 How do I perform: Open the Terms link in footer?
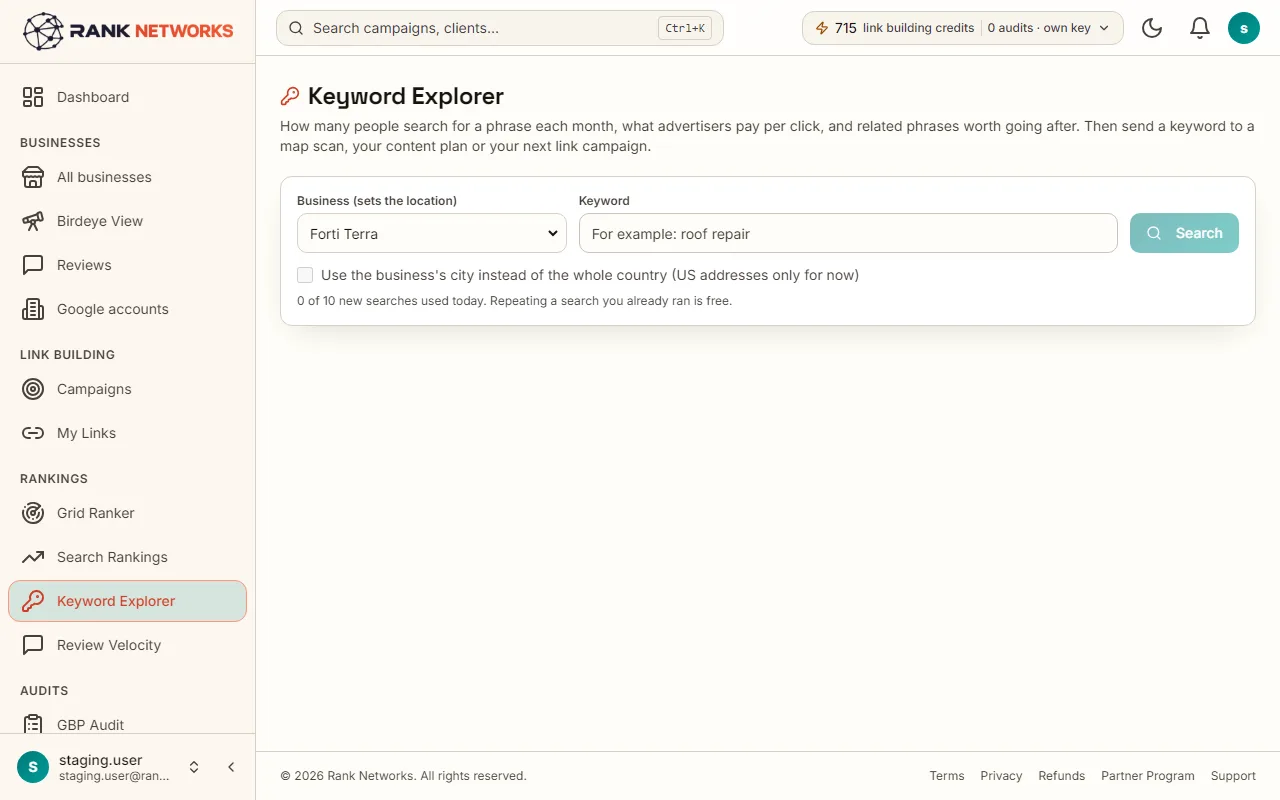947,776
